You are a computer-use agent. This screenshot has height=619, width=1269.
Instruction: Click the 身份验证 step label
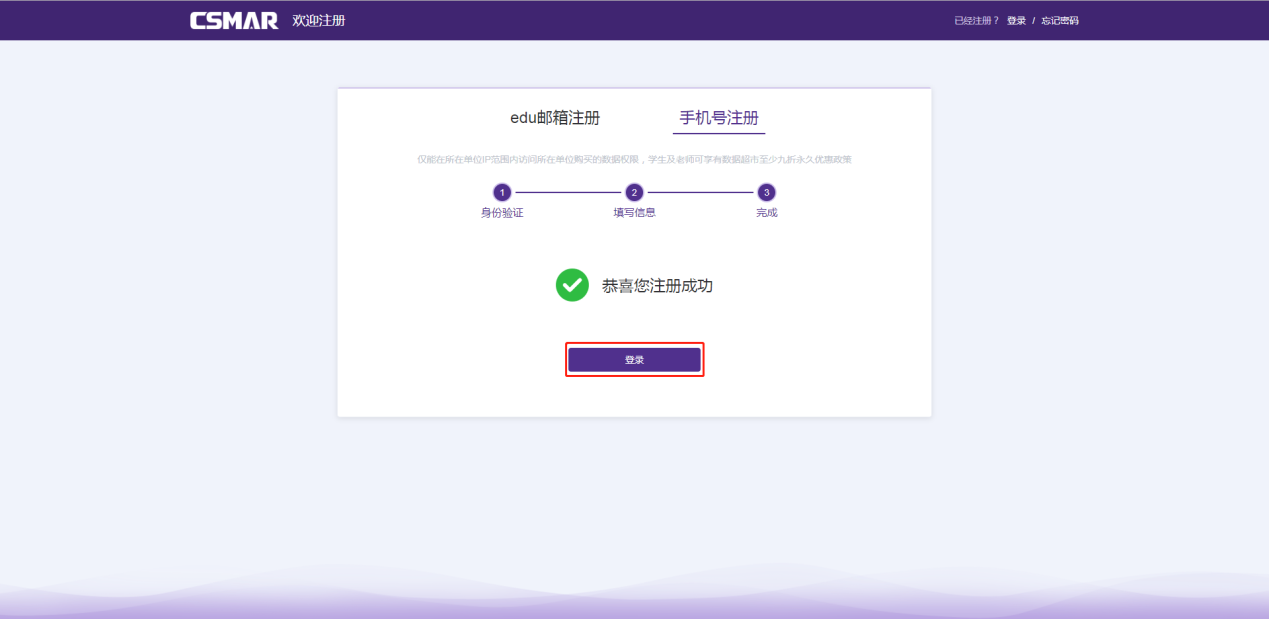pos(502,213)
